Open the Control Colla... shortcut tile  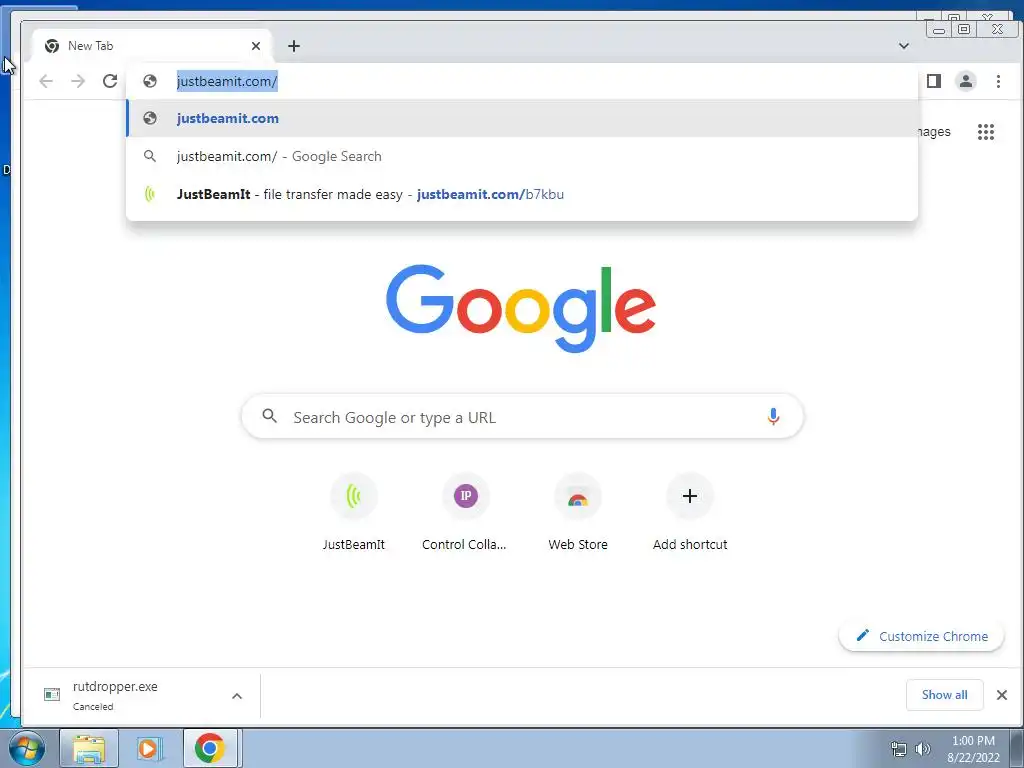[x=465, y=513]
